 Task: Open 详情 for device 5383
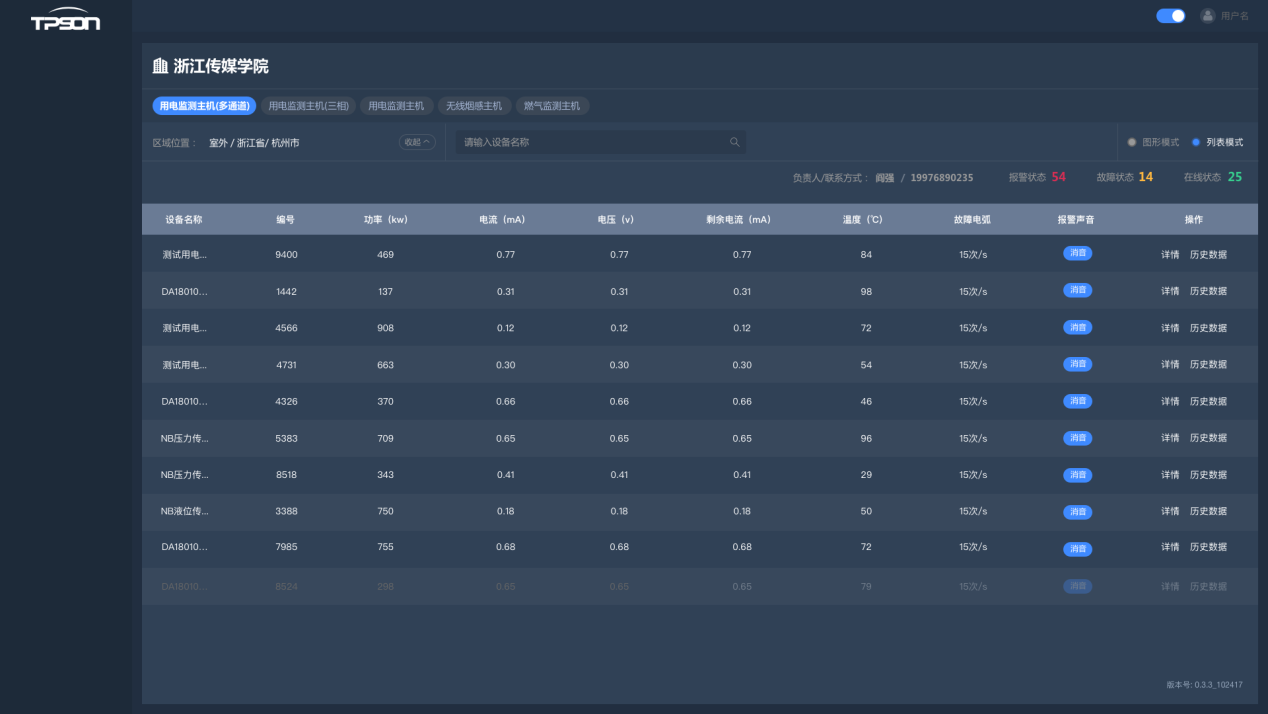[1170, 438]
